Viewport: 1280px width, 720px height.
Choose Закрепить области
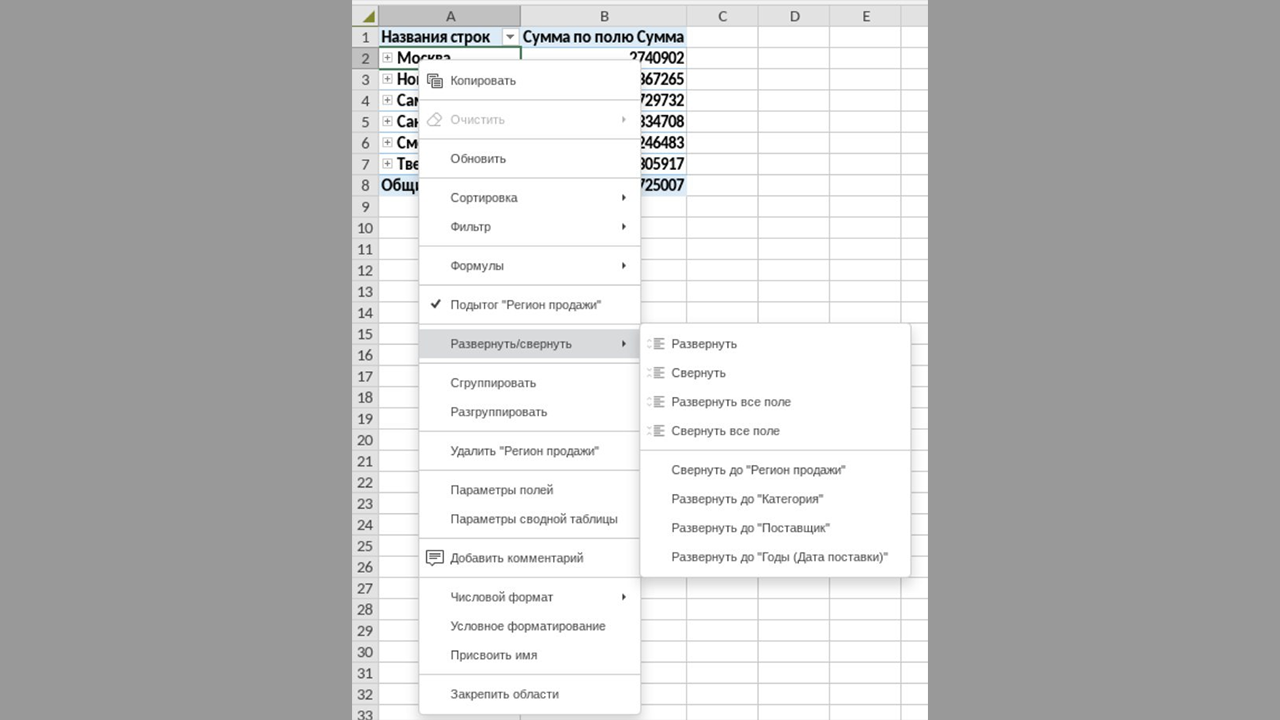pos(529,694)
